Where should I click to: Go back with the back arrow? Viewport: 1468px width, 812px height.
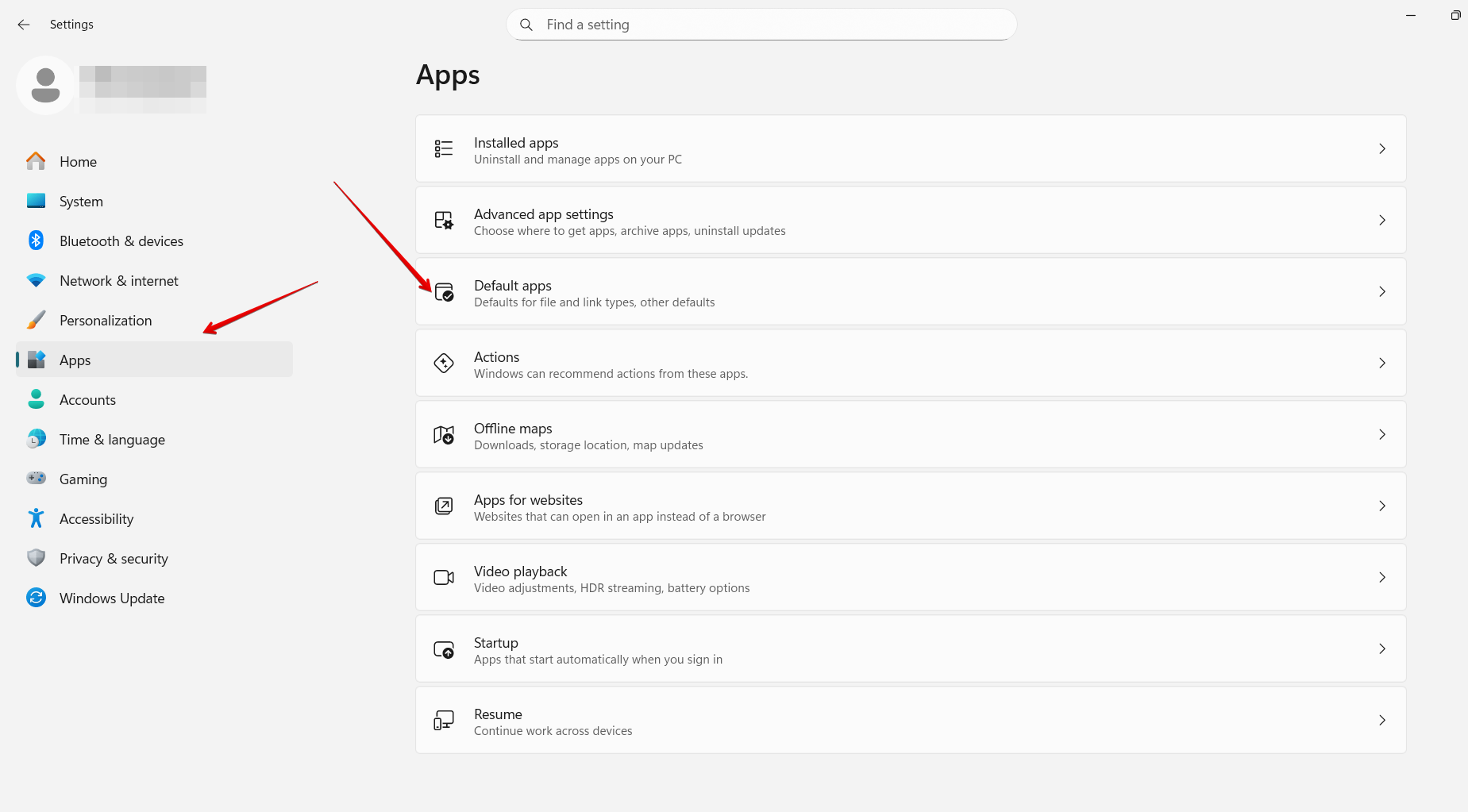coord(24,25)
